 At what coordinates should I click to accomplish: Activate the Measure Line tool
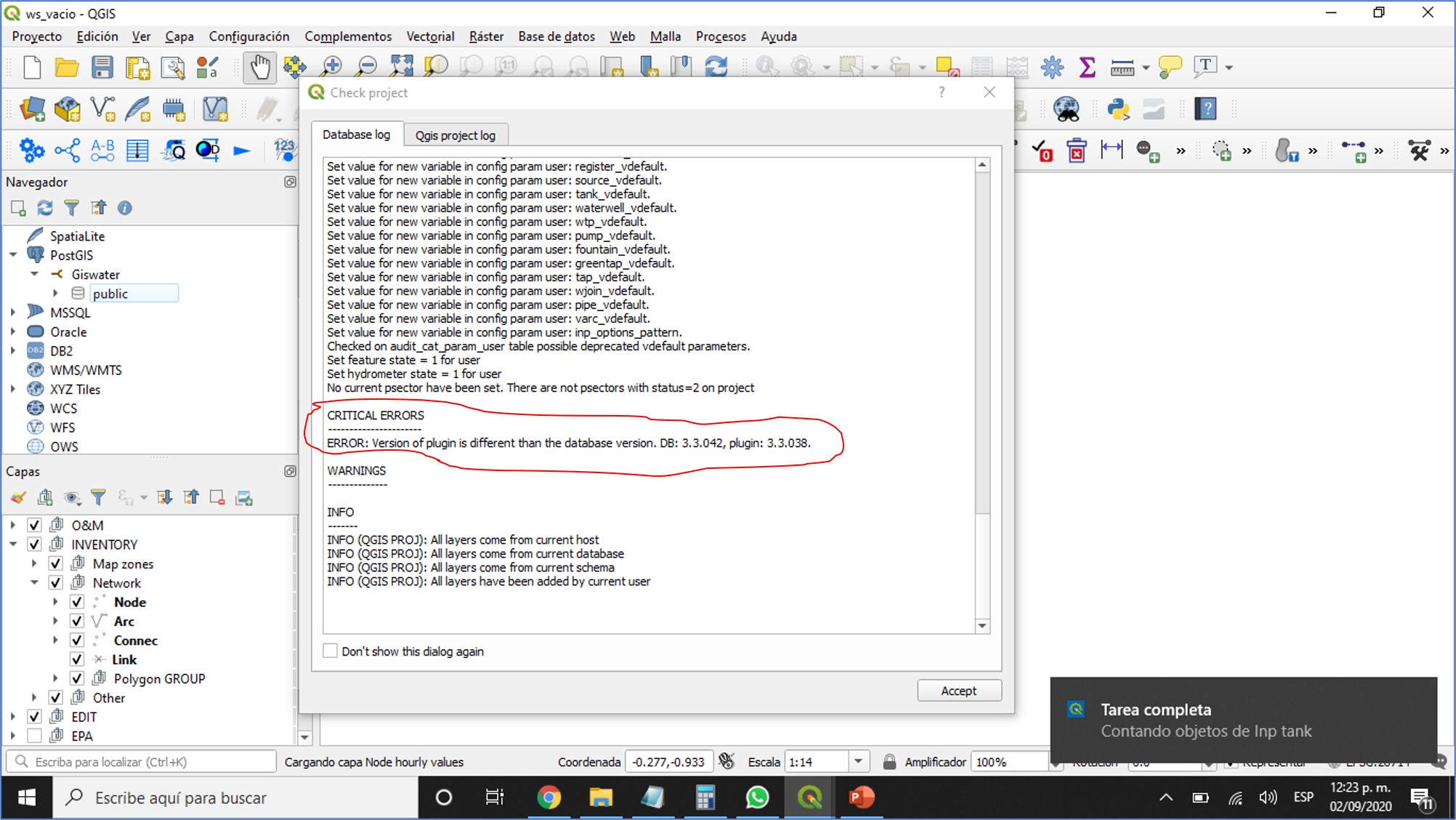click(x=1121, y=67)
